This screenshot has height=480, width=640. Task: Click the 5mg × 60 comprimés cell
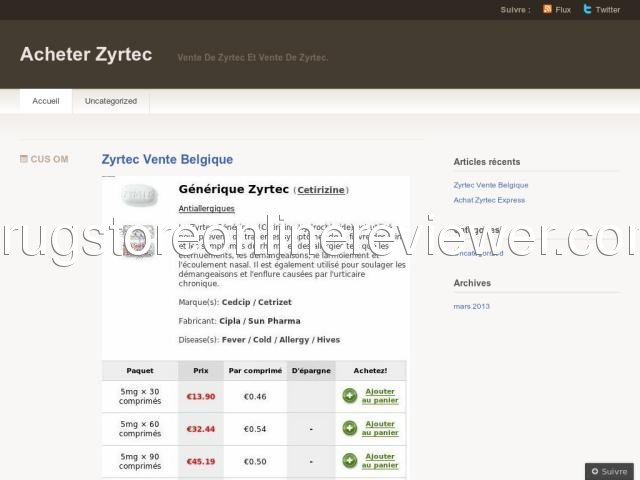[x=140, y=429]
